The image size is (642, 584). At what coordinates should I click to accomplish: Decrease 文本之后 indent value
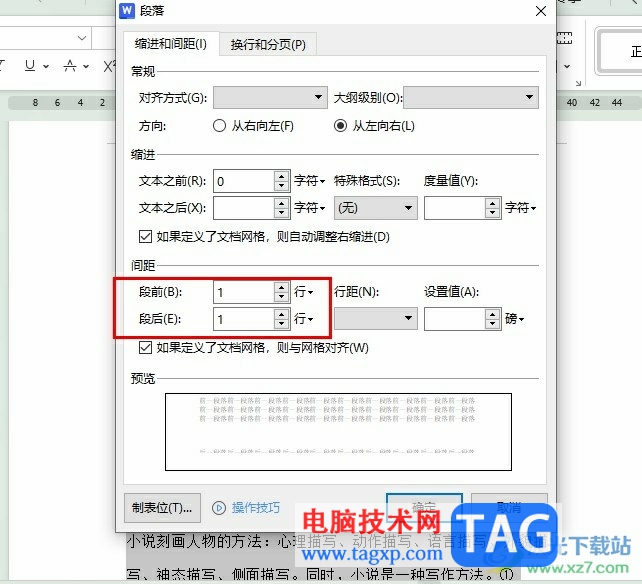[x=281, y=213]
